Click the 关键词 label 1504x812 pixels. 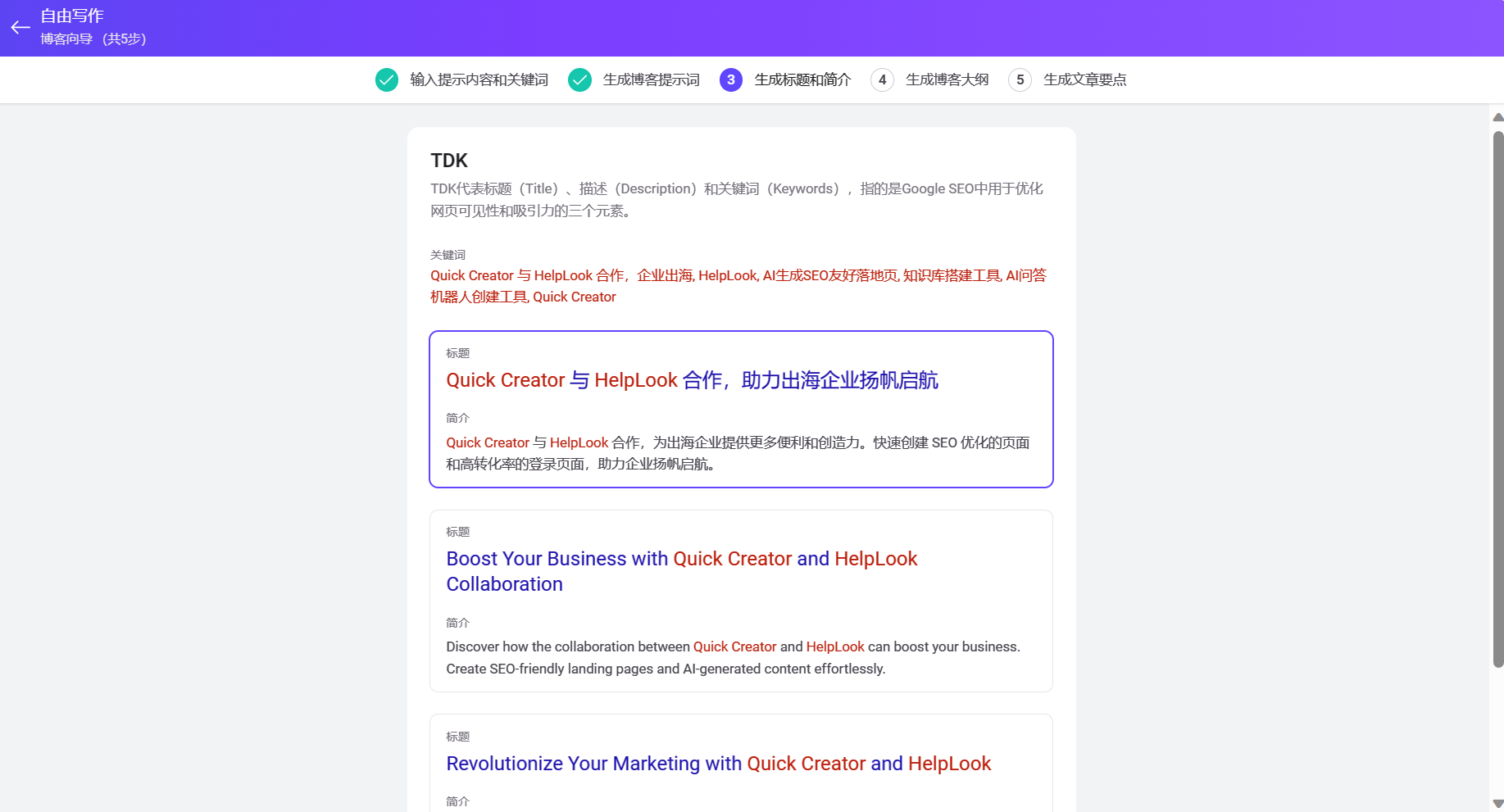pos(448,255)
